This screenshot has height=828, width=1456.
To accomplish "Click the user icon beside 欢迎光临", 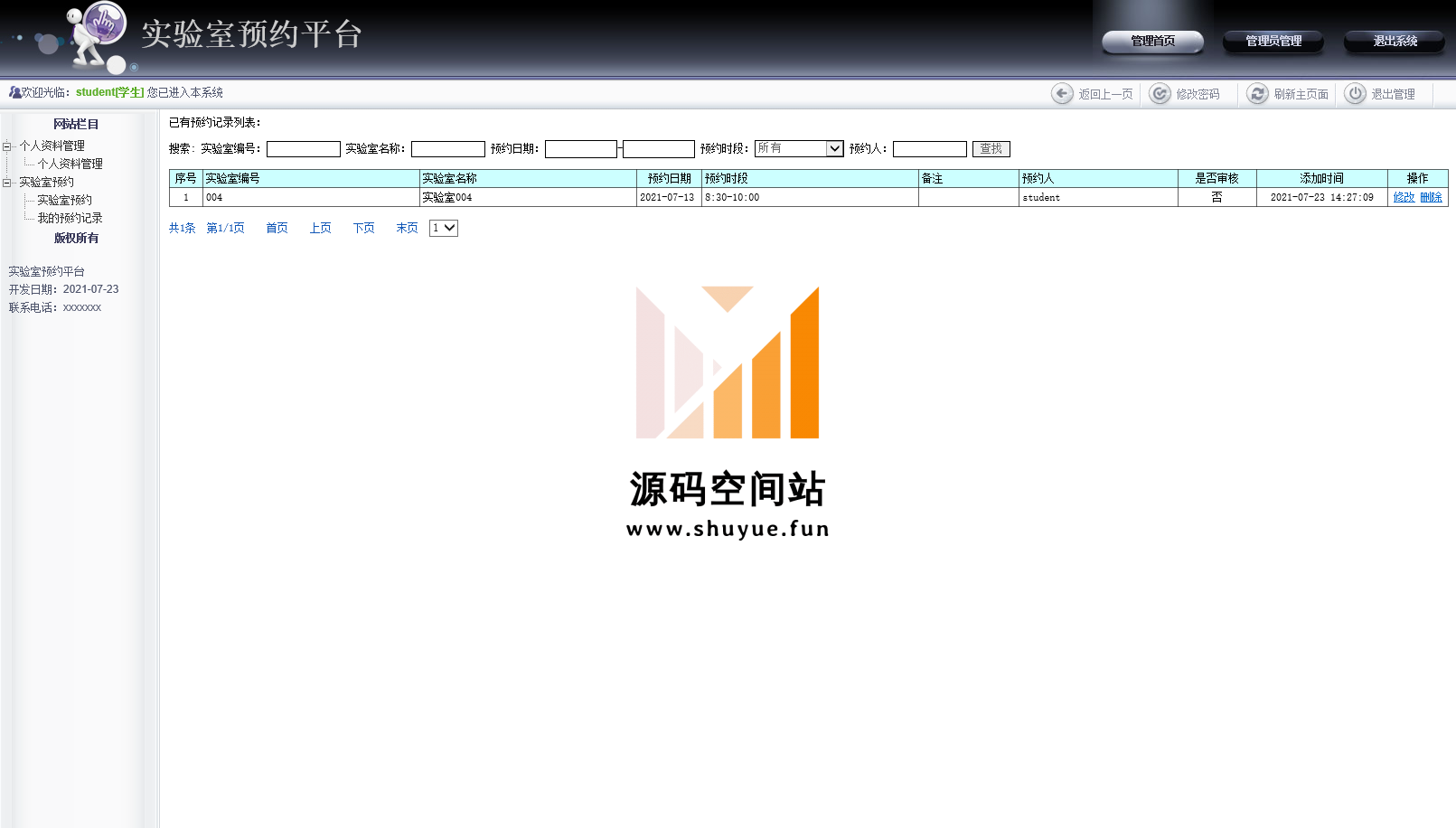I will coord(14,92).
